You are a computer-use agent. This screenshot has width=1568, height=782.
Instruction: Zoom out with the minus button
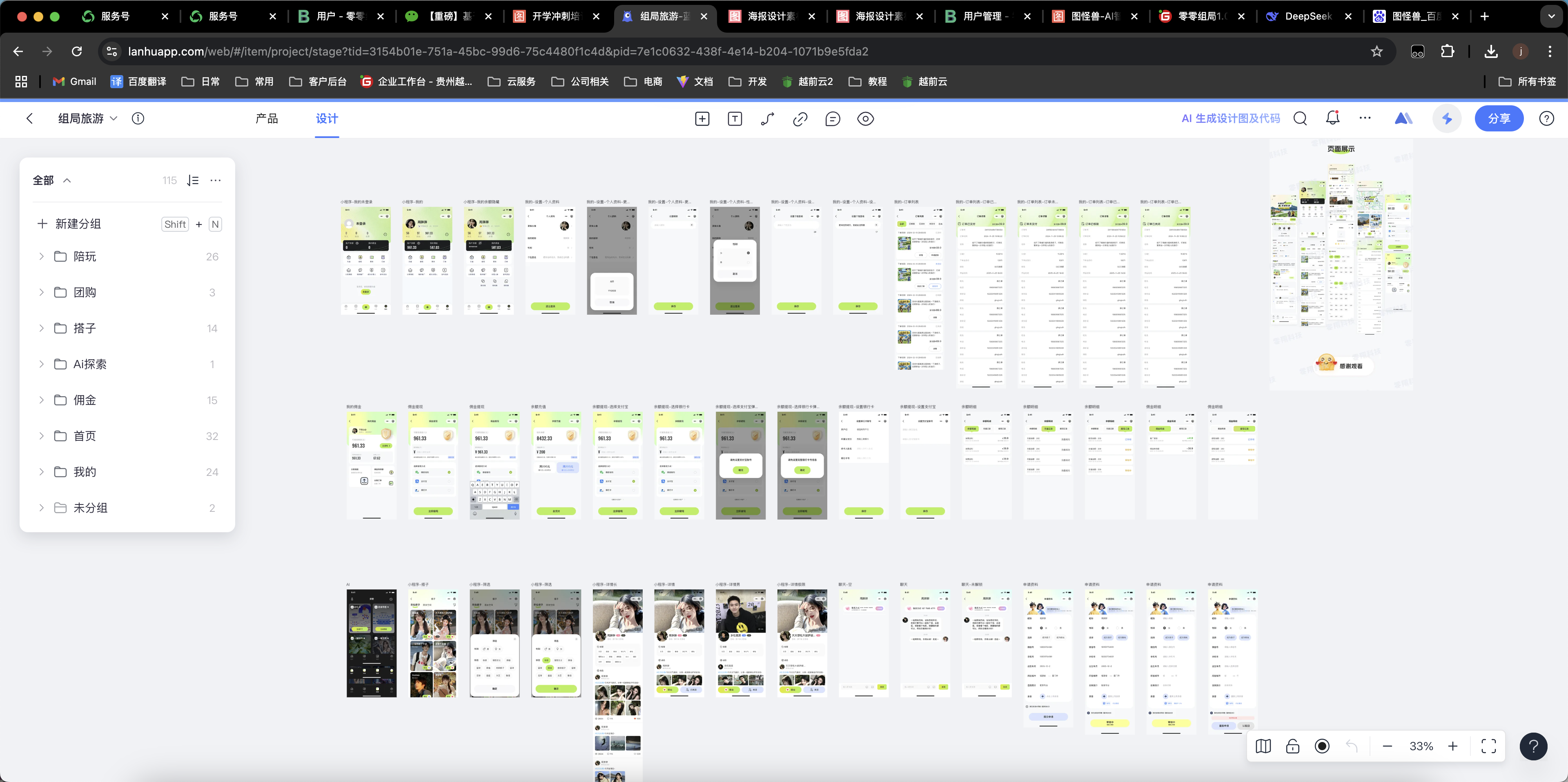pyautogui.click(x=1387, y=746)
